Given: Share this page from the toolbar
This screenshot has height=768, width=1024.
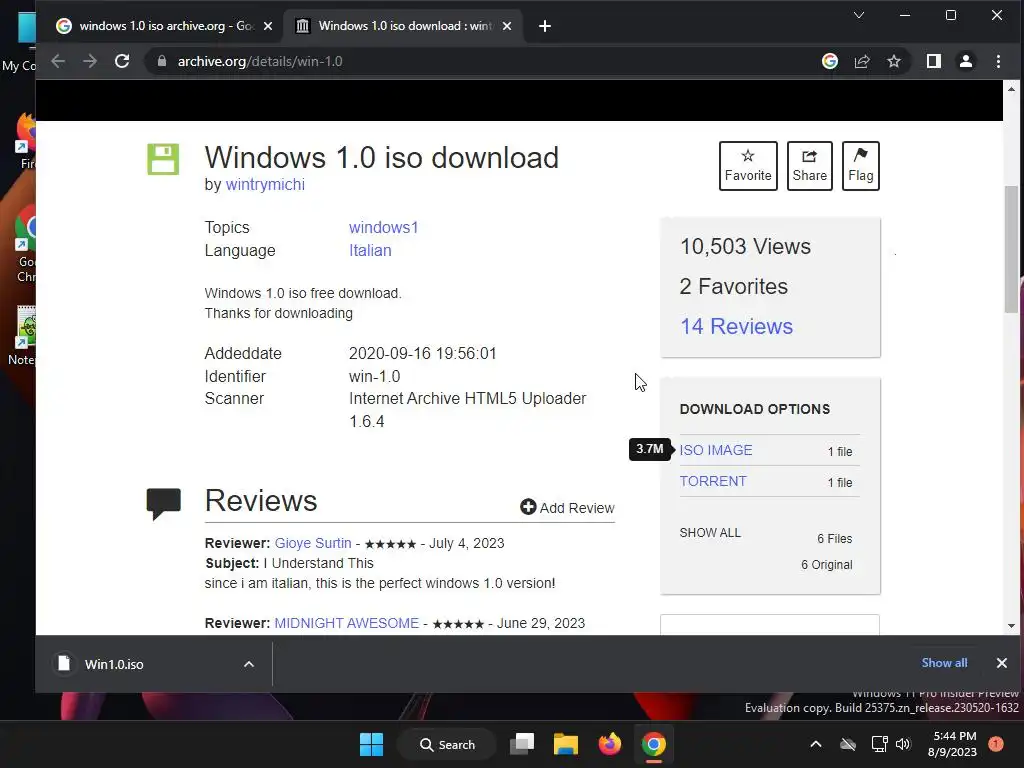Looking at the screenshot, I should pyautogui.click(x=862, y=61).
